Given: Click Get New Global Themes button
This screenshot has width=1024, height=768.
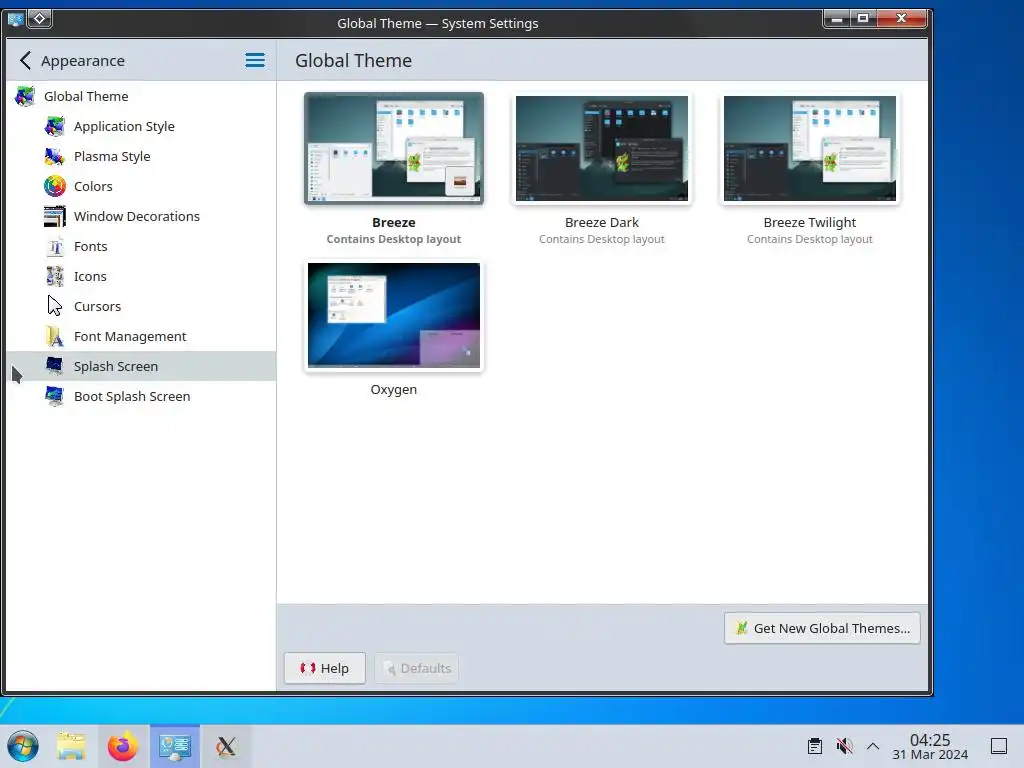Looking at the screenshot, I should 822,628.
